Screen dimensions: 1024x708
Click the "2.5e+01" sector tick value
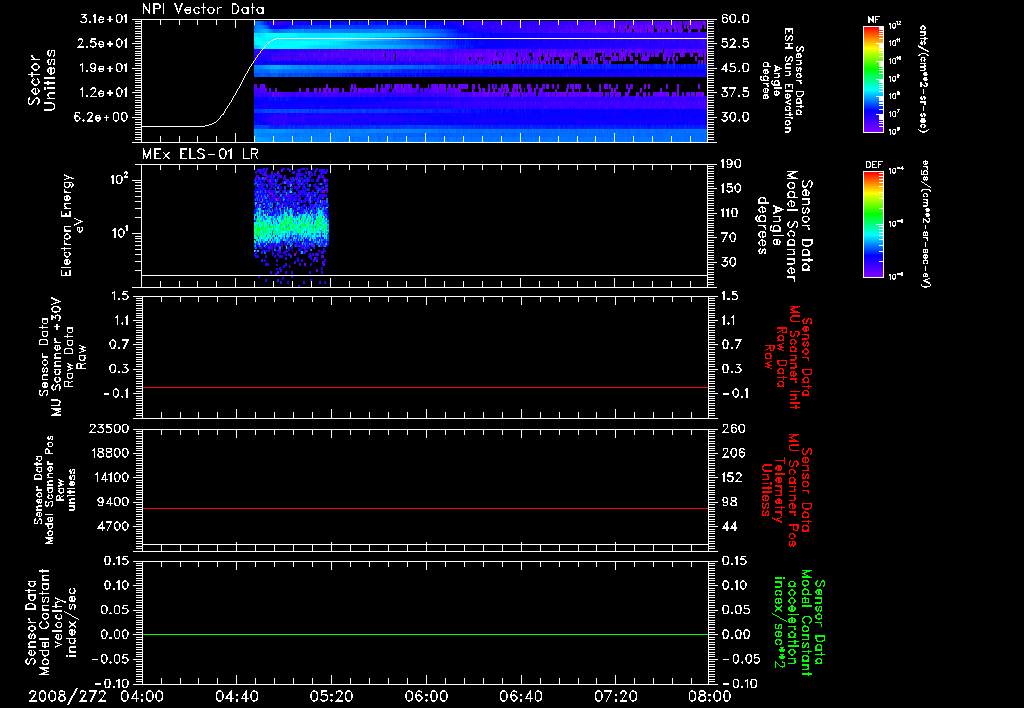click(104, 43)
